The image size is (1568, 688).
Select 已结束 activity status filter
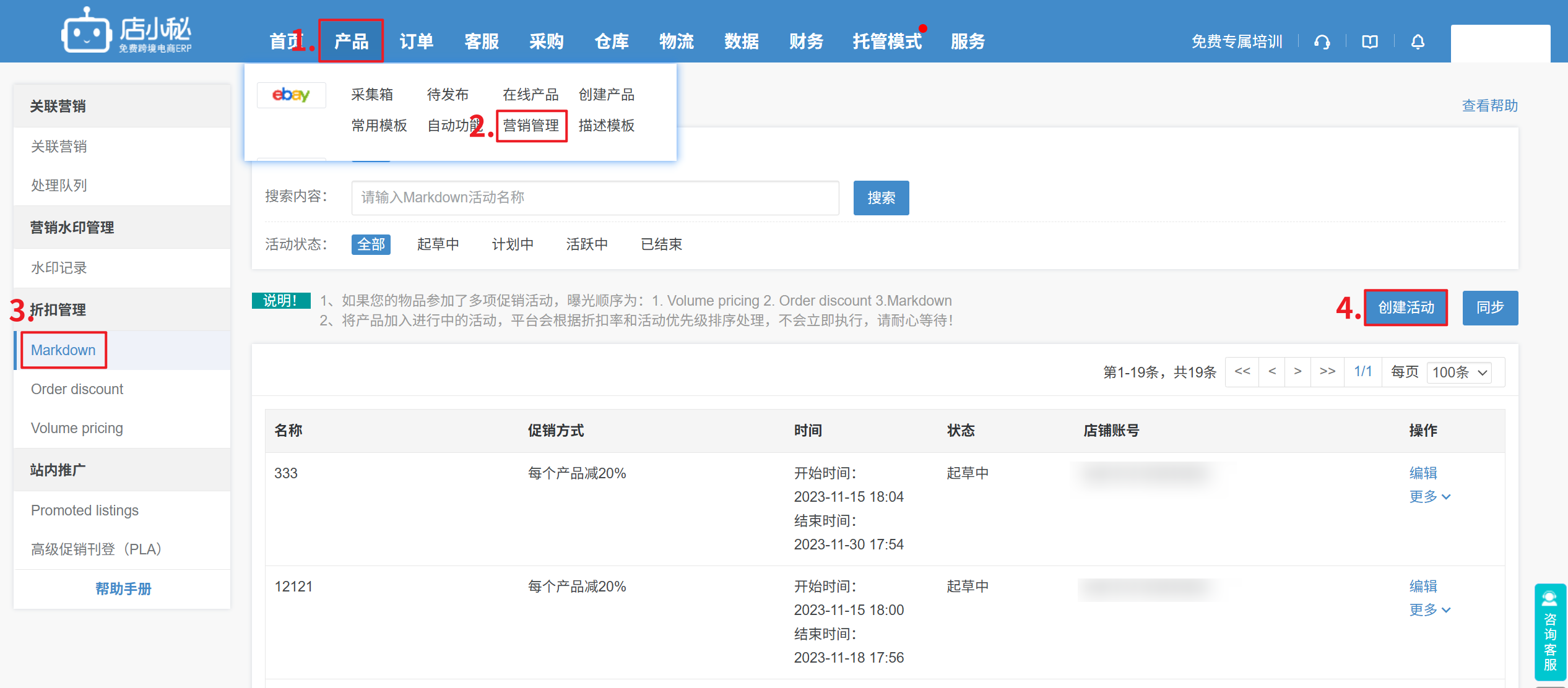(x=661, y=244)
